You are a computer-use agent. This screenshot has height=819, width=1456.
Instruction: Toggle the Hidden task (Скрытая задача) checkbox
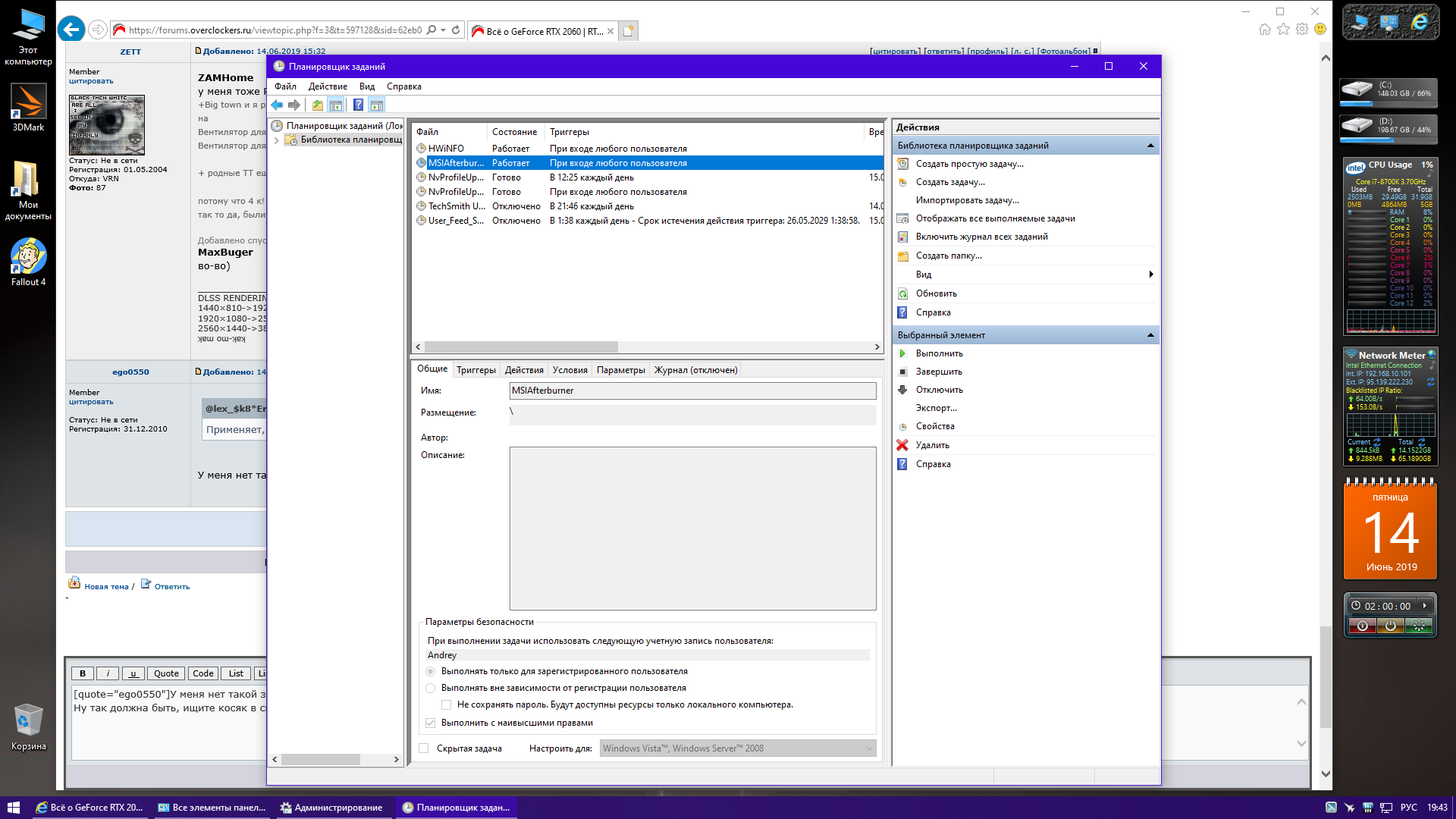pyautogui.click(x=424, y=748)
